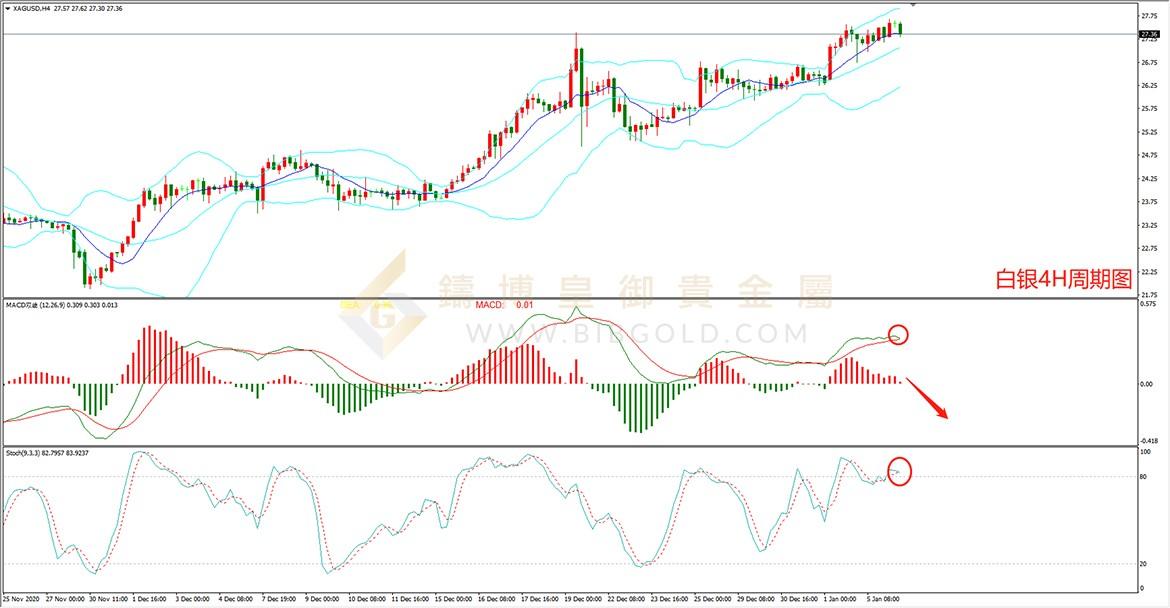Click the chart shift triangle marker at top
The image size is (1170, 608).
pyautogui.click(x=913, y=4)
